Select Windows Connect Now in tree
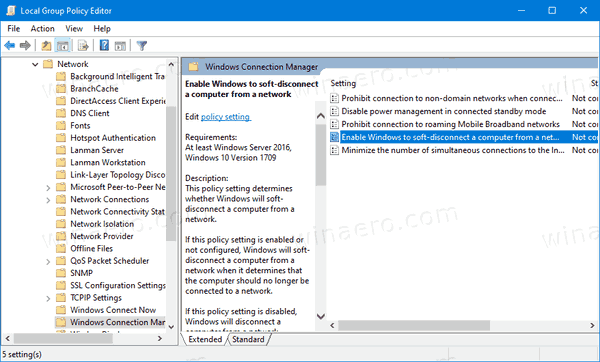The height and width of the screenshot is (362, 600). tap(113, 310)
